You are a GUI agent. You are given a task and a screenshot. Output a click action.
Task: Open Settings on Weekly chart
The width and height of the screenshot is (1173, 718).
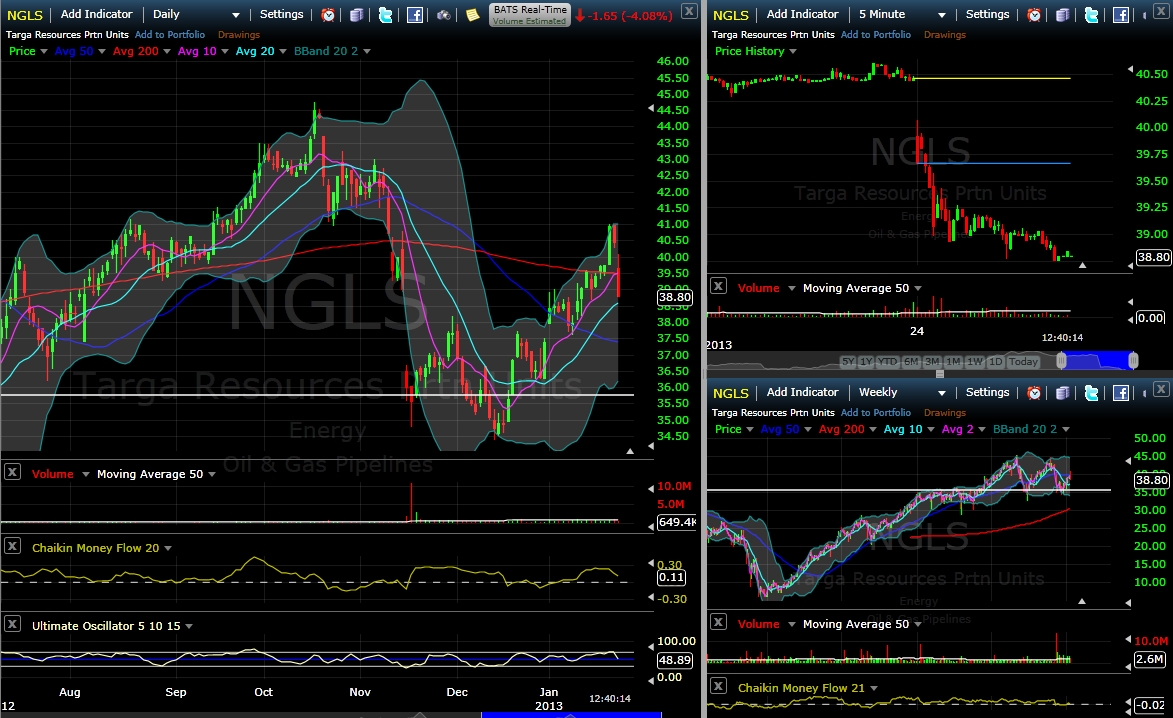(x=987, y=393)
